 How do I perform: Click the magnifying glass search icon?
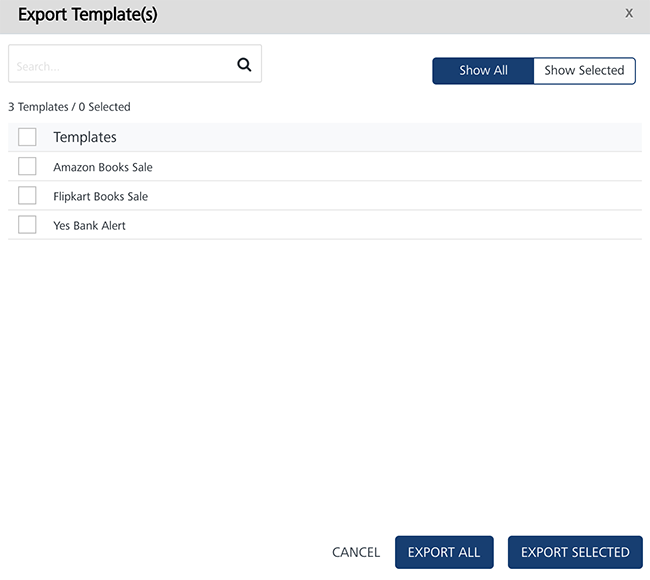[244, 65]
